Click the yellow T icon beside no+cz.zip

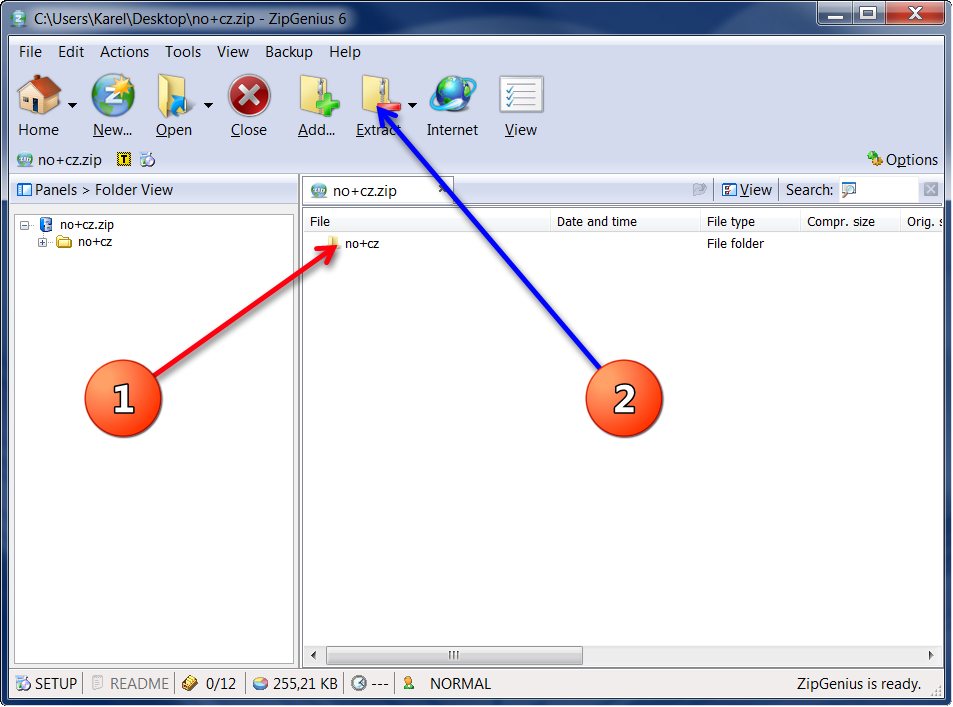124,160
